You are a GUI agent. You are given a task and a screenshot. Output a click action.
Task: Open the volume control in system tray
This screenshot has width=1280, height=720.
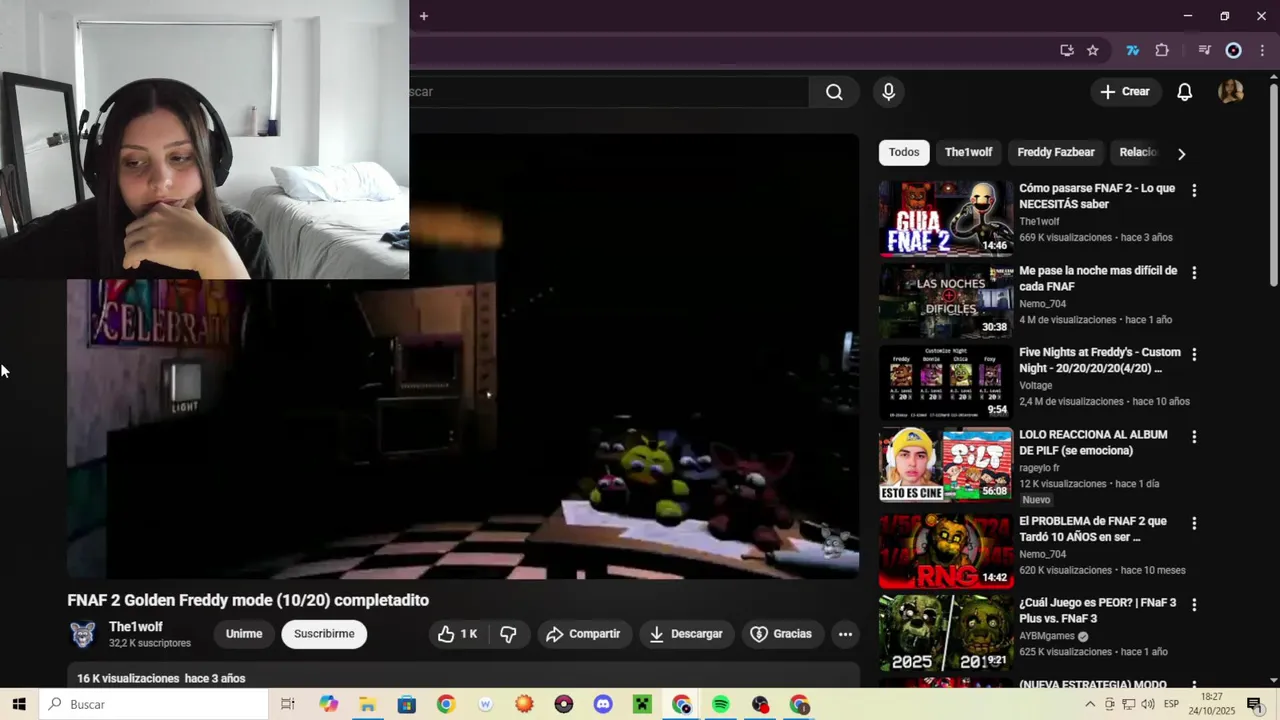1148,704
